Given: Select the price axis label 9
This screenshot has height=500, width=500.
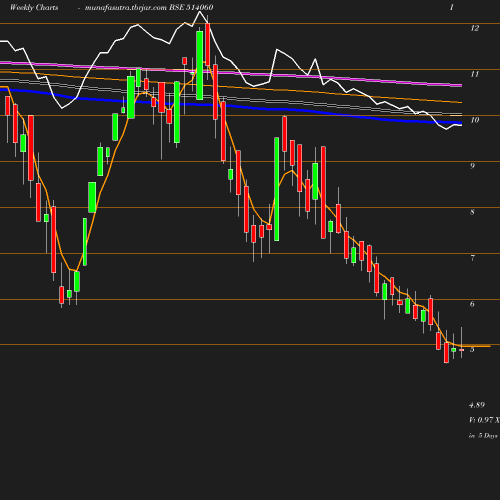Looking at the screenshot, I should [x=472, y=166].
